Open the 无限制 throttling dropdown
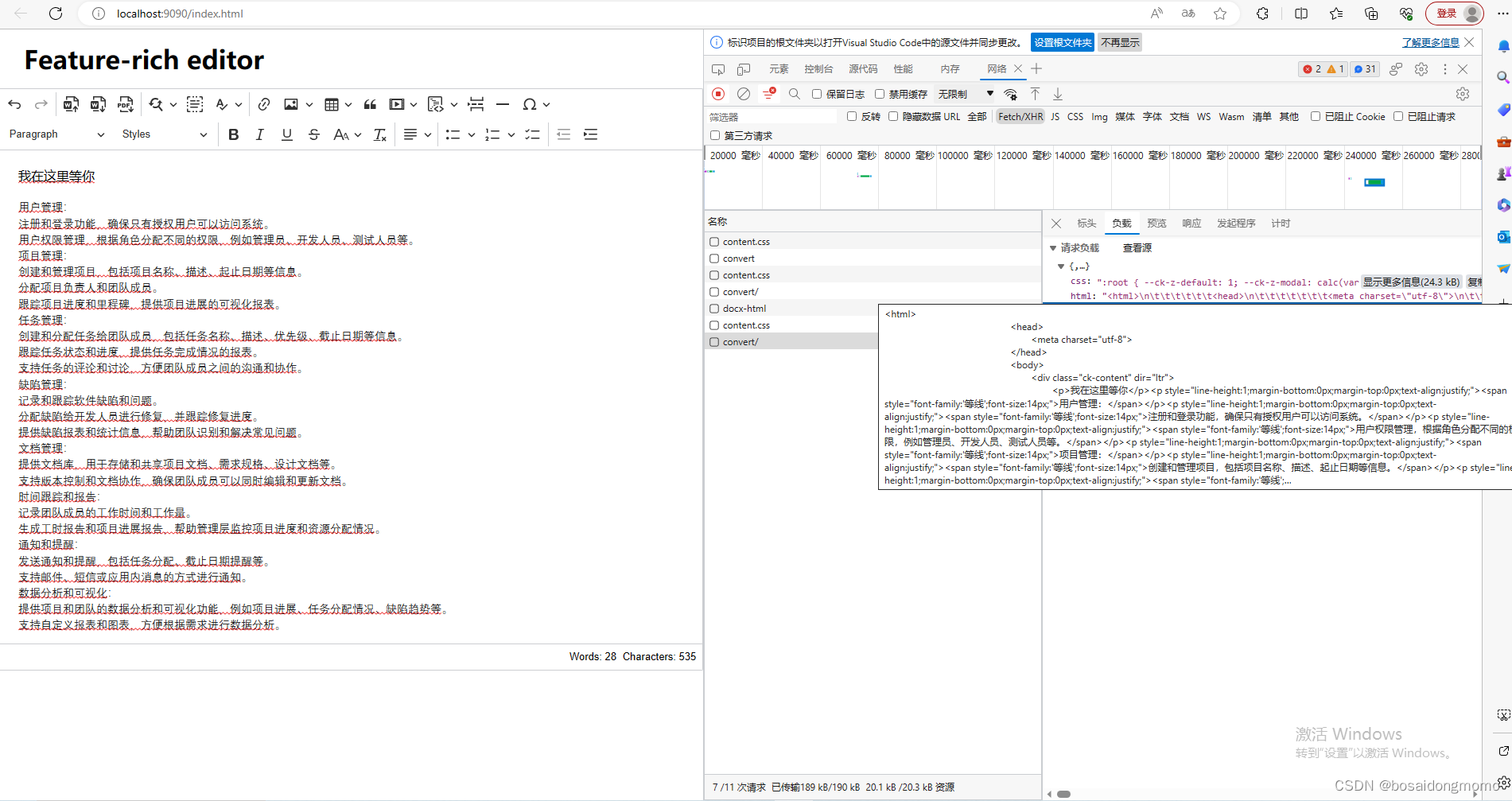1512x801 pixels. [x=966, y=94]
